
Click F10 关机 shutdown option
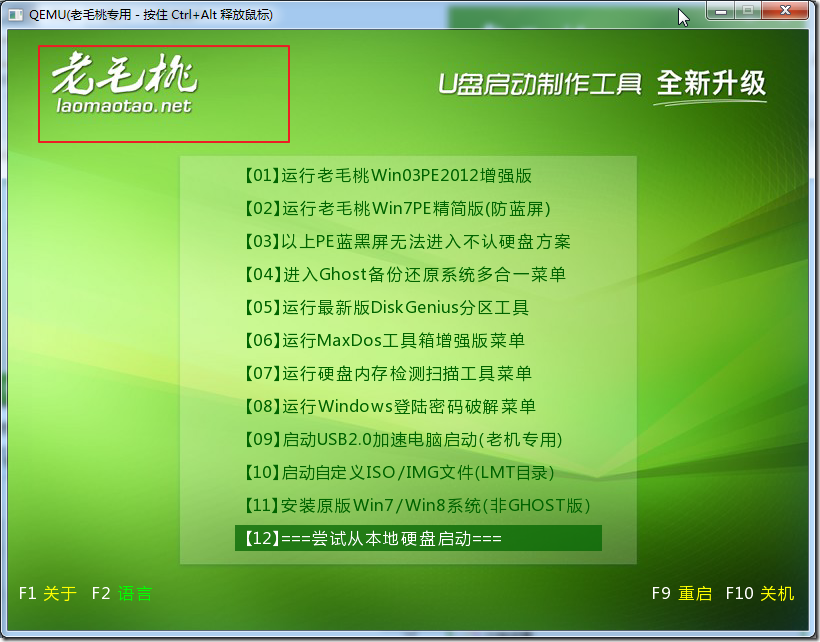[x=760, y=593]
